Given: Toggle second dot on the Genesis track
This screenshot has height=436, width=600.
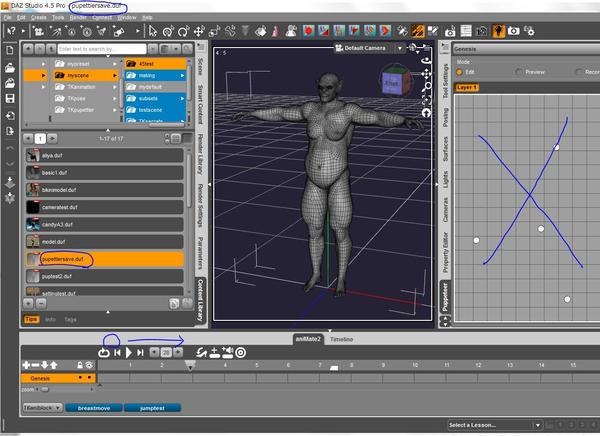Looking at the screenshot, I should [90, 378].
